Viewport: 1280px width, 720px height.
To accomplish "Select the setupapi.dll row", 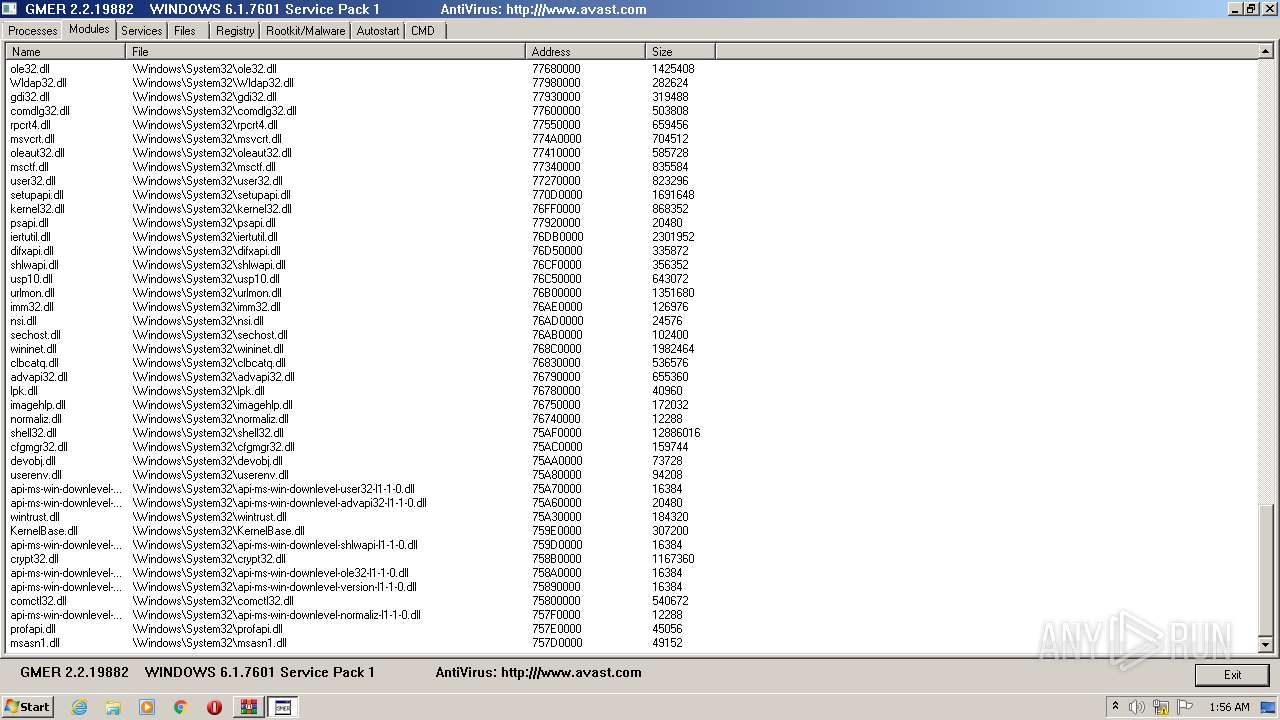I will point(630,195).
